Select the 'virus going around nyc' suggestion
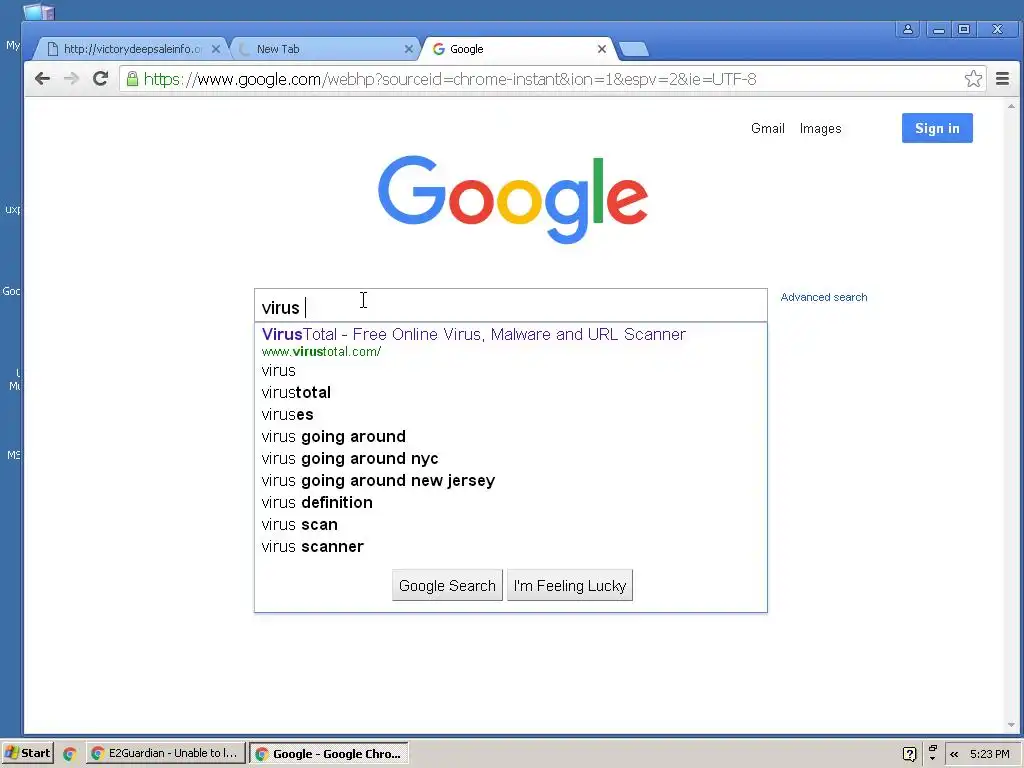This screenshot has height=768, width=1024. 511,458
